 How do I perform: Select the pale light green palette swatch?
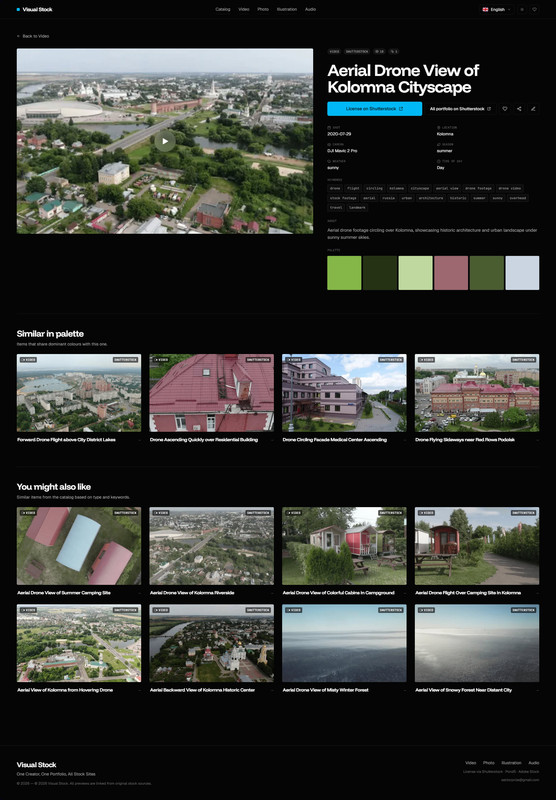coord(415,273)
